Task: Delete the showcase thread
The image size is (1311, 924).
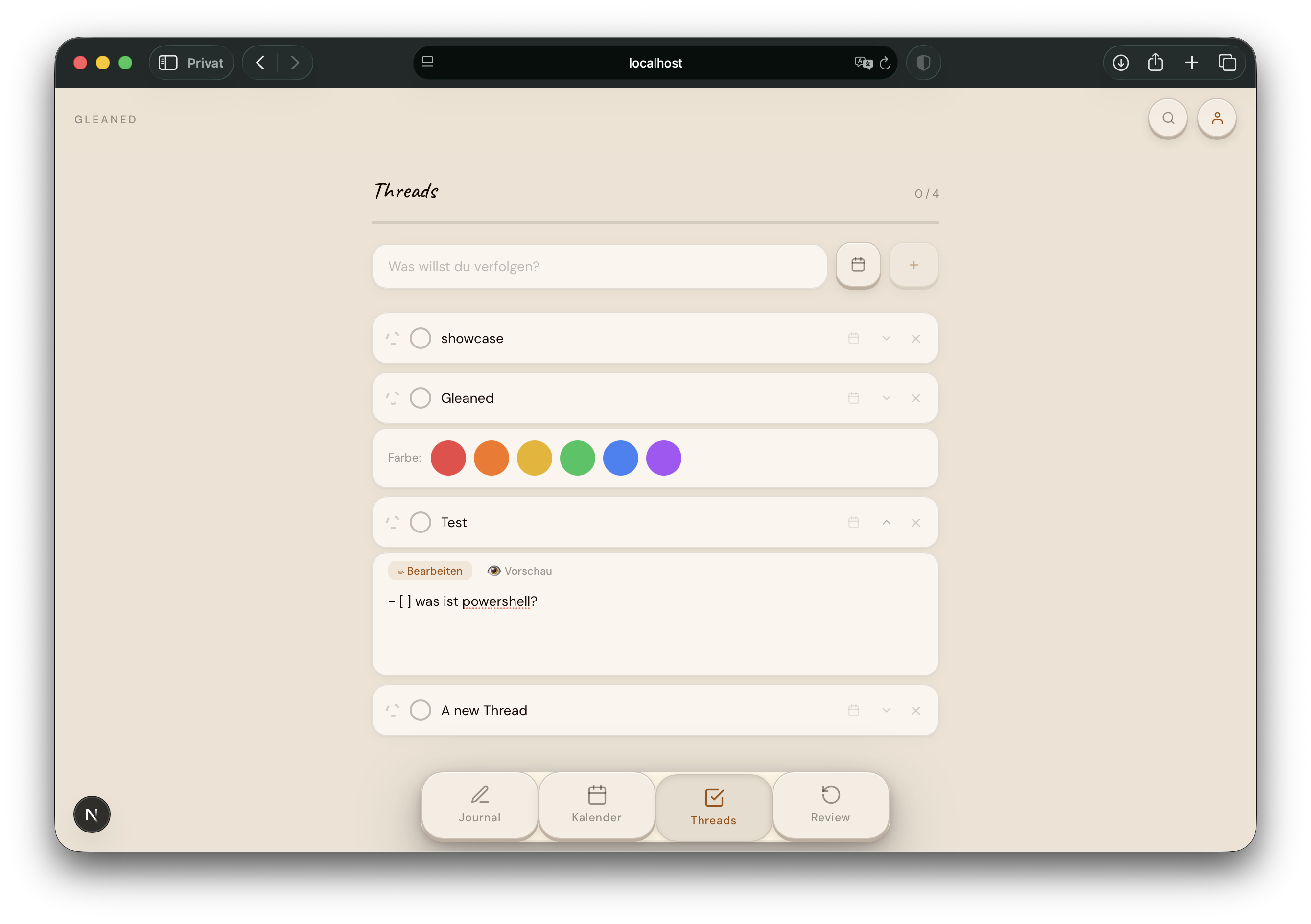Action: 916,339
